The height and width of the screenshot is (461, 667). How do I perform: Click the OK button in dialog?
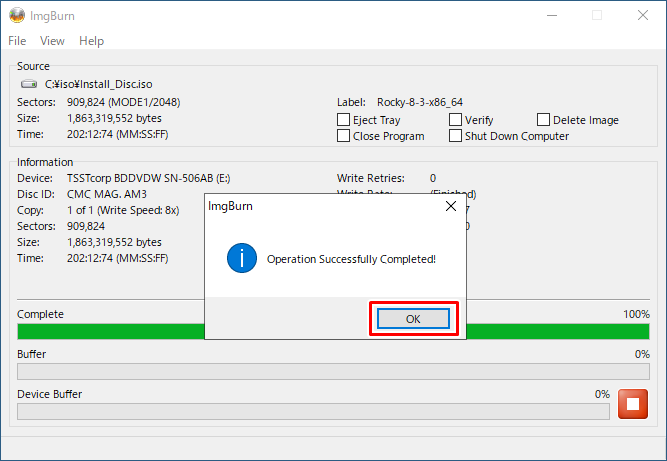413,319
